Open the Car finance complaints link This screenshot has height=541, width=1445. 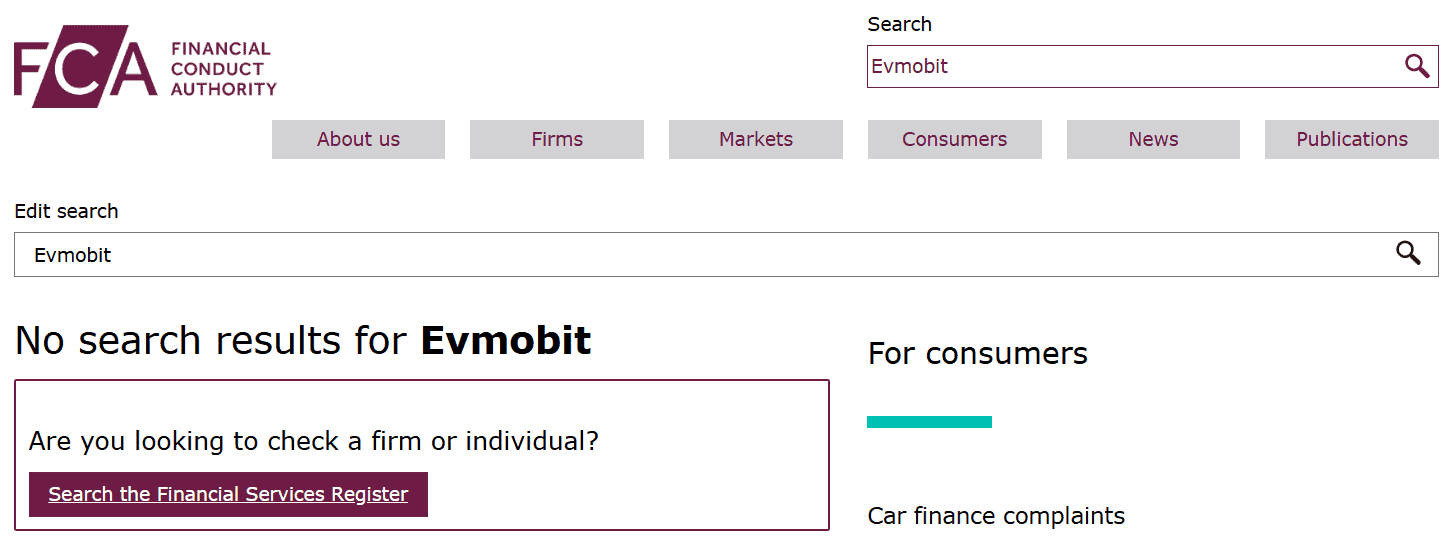[x=996, y=516]
